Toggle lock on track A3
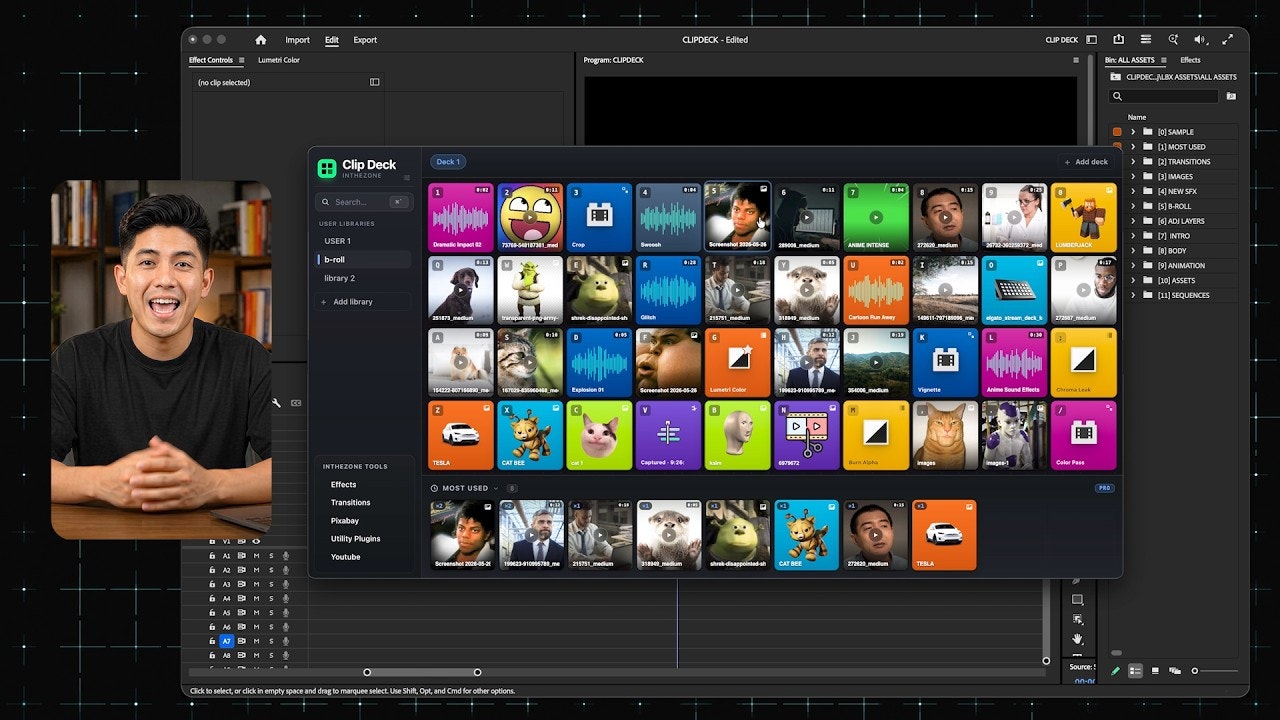The width and height of the screenshot is (1280, 720). pos(212,584)
